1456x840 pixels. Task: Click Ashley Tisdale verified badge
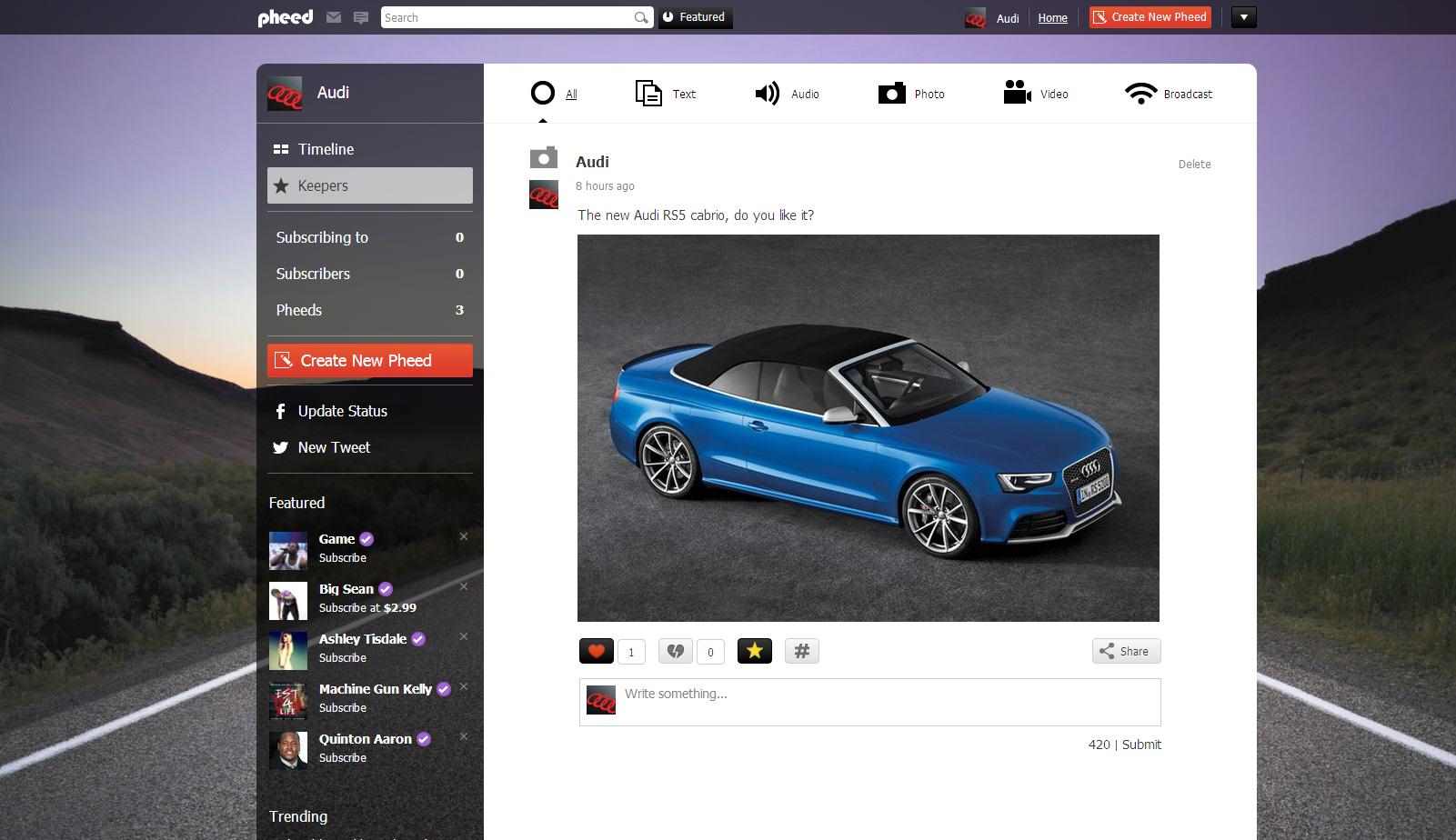tap(418, 639)
